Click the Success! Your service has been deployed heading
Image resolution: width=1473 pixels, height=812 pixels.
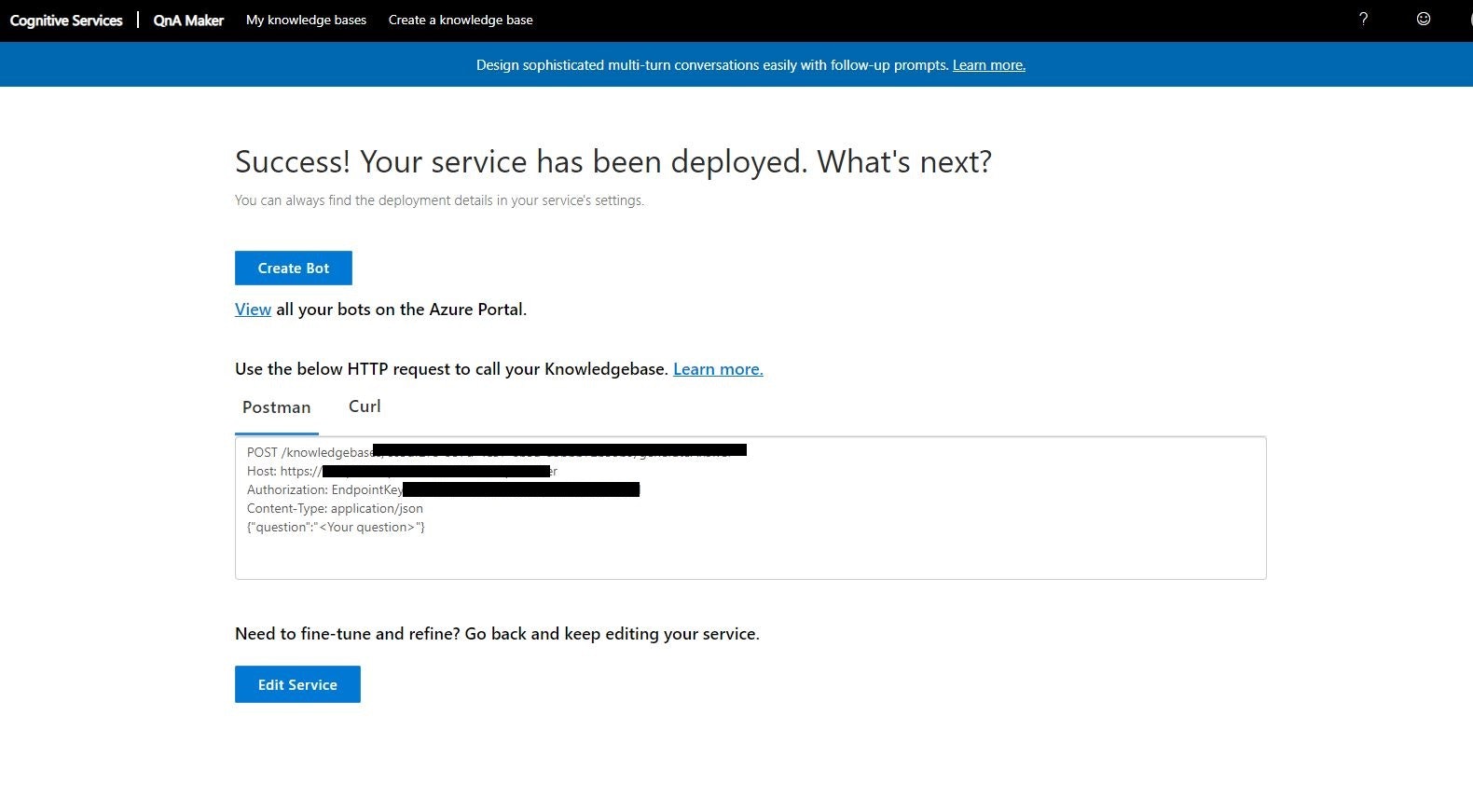(x=613, y=162)
